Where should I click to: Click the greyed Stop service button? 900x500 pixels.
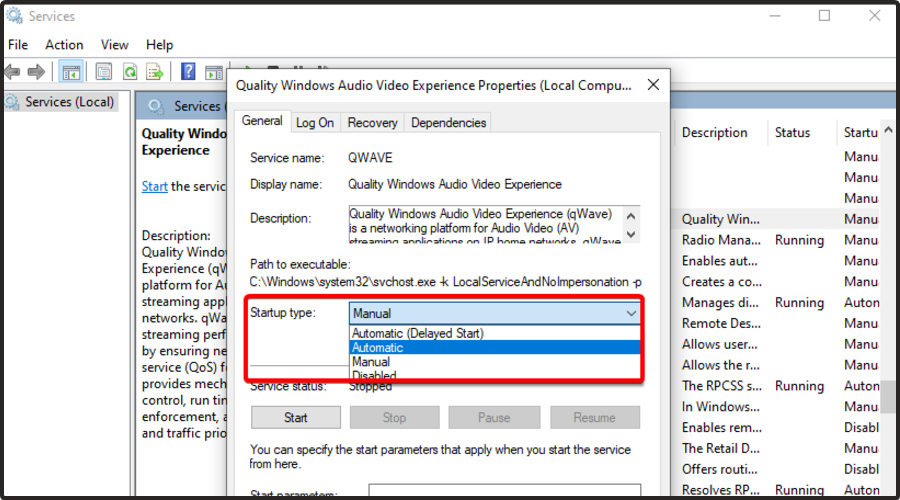point(394,417)
